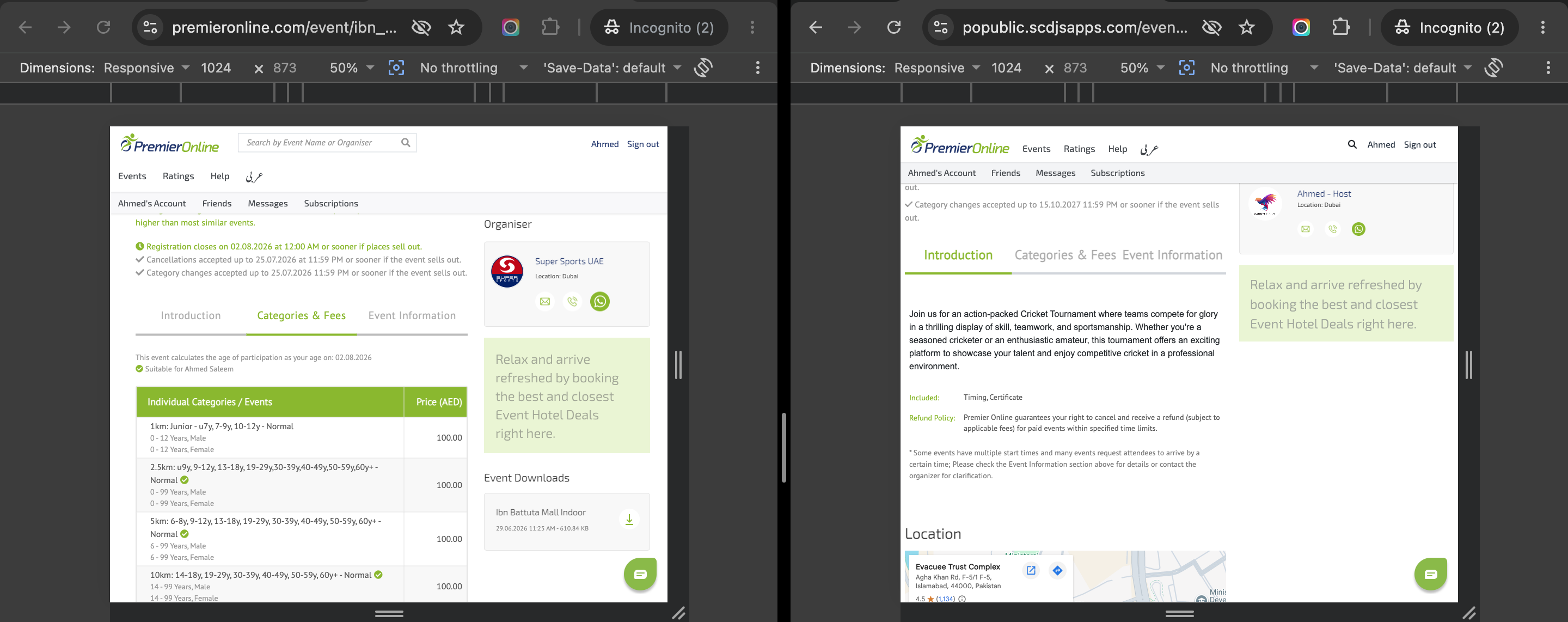Open Events menu on the left page
The image size is (1568, 622).
pyautogui.click(x=132, y=176)
